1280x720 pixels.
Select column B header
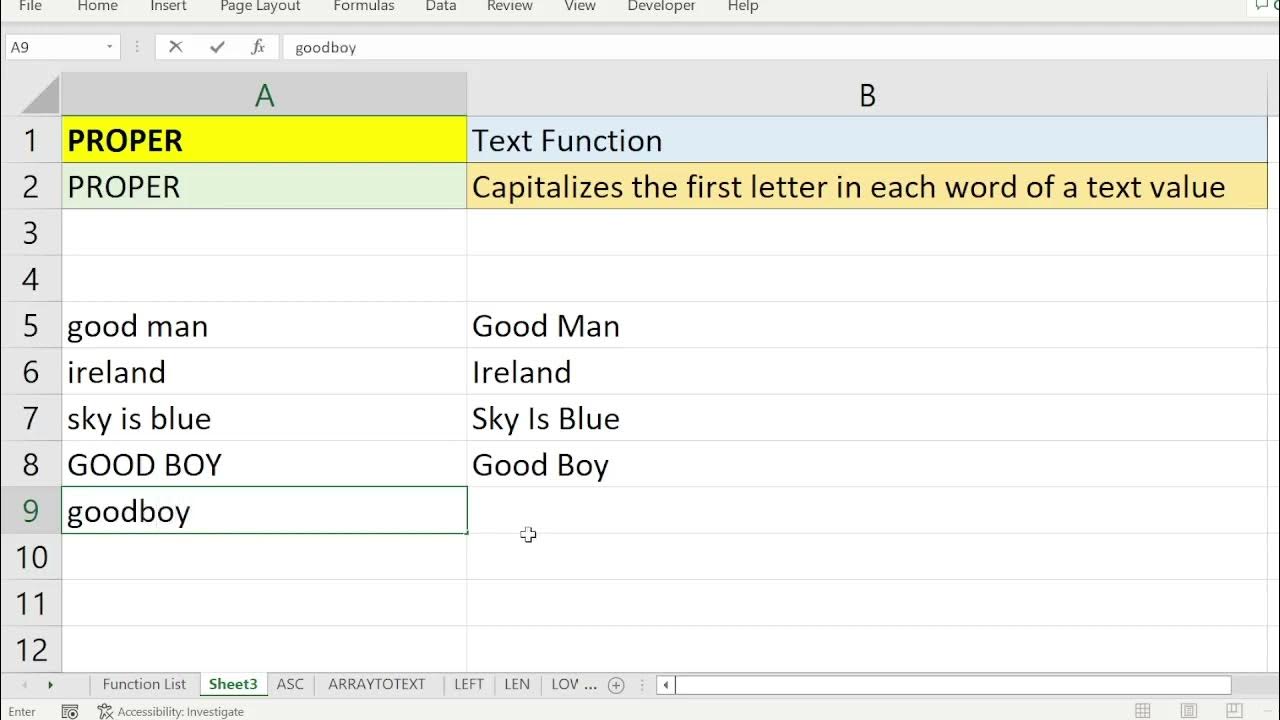[867, 96]
